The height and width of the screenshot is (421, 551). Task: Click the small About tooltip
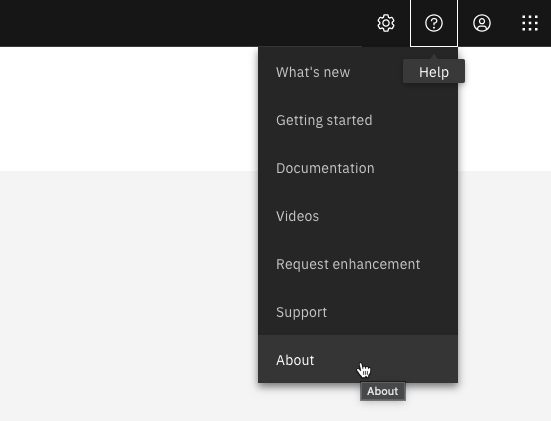tap(383, 391)
